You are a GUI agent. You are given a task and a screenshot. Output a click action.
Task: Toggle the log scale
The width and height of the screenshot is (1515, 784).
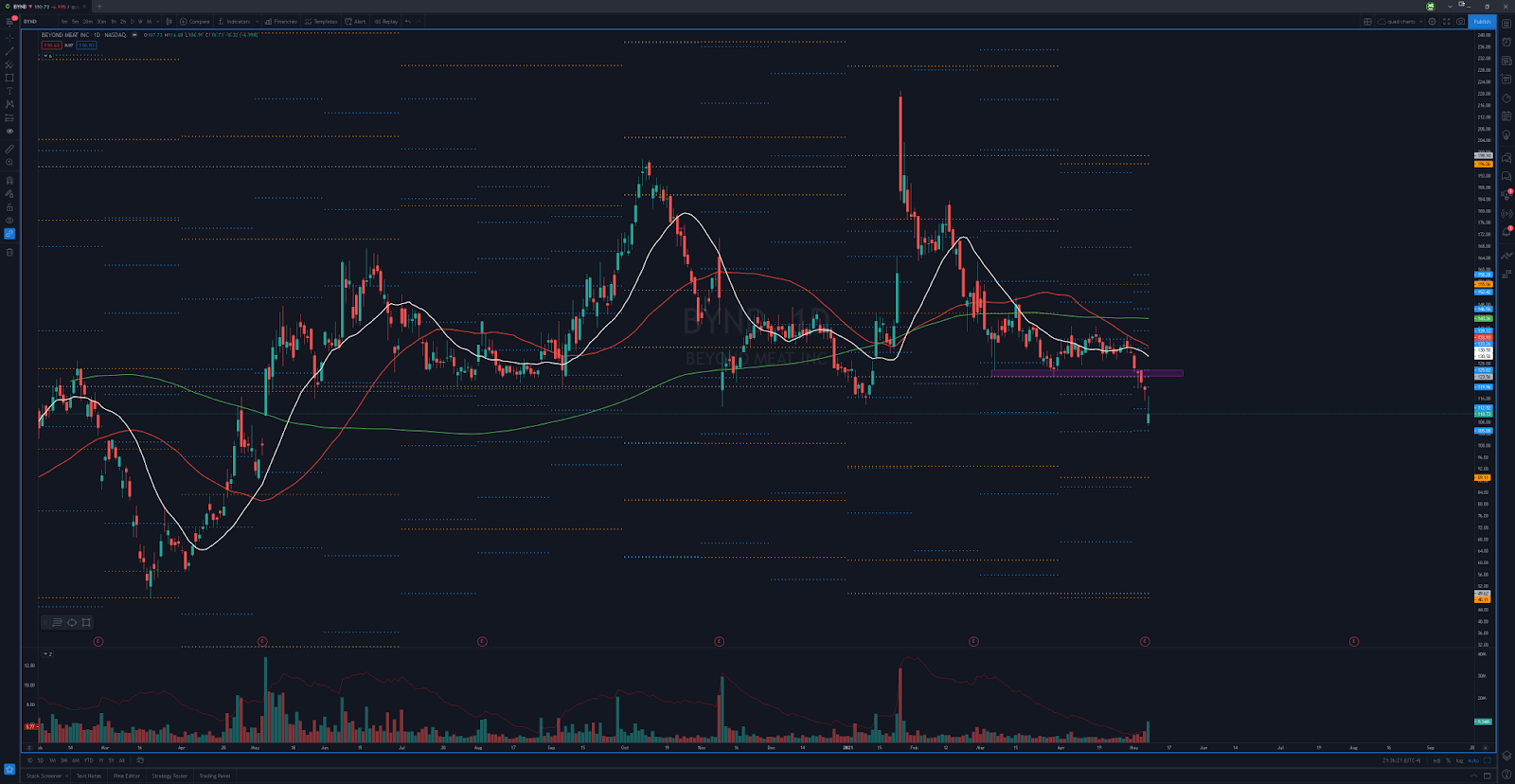coord(1459,760)
